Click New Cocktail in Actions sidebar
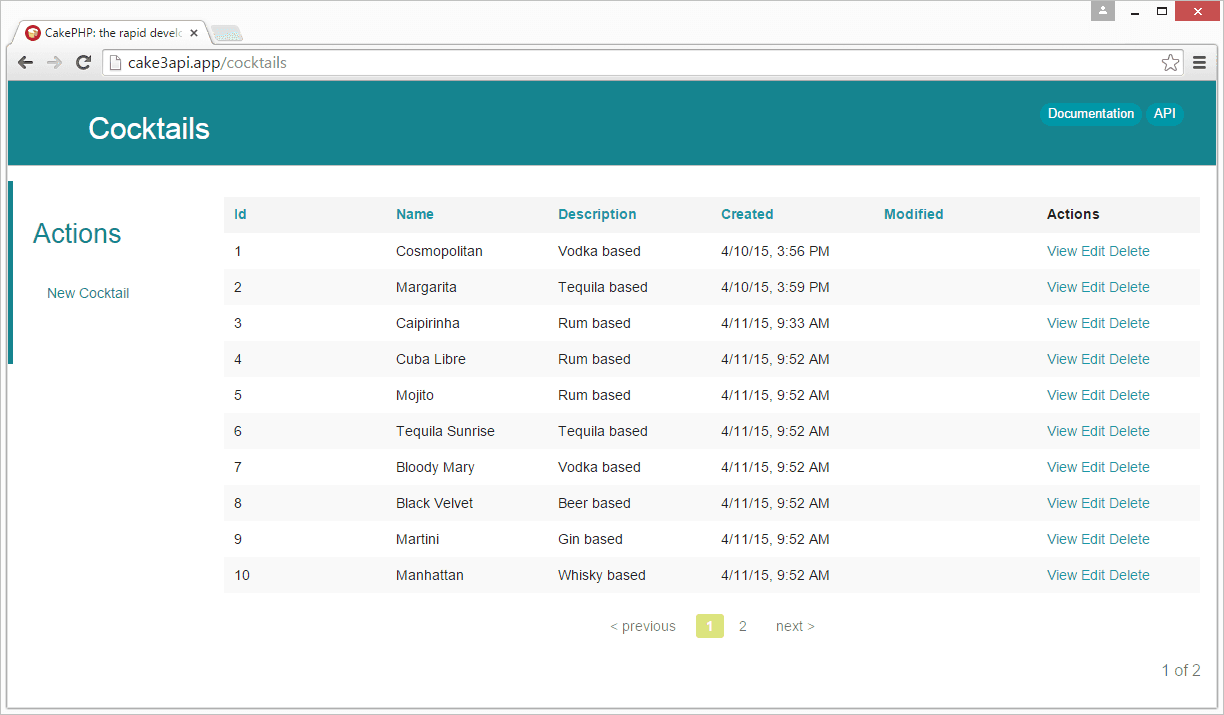 88,293
